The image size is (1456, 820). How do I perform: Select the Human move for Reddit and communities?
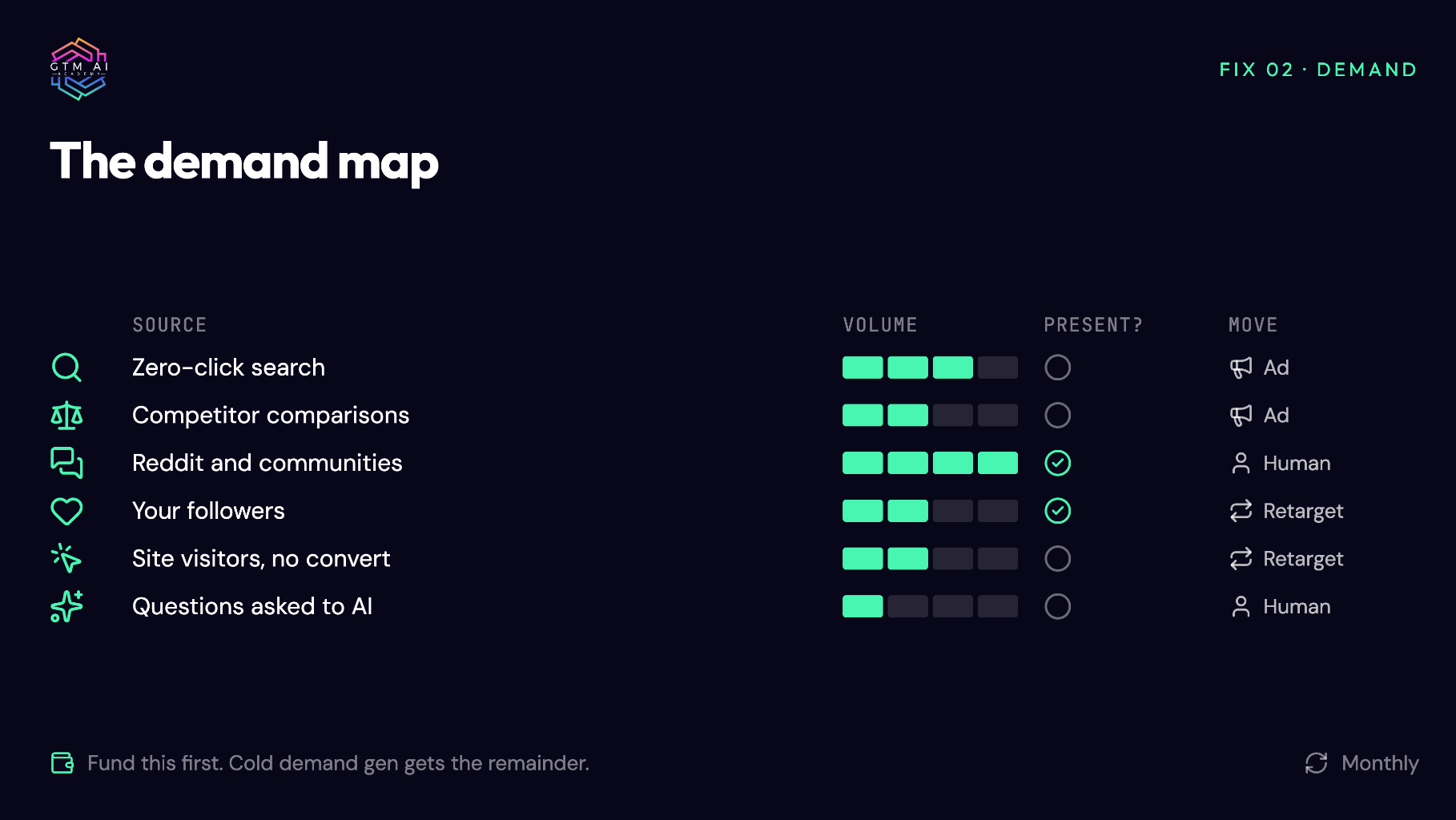[1280, 463]
